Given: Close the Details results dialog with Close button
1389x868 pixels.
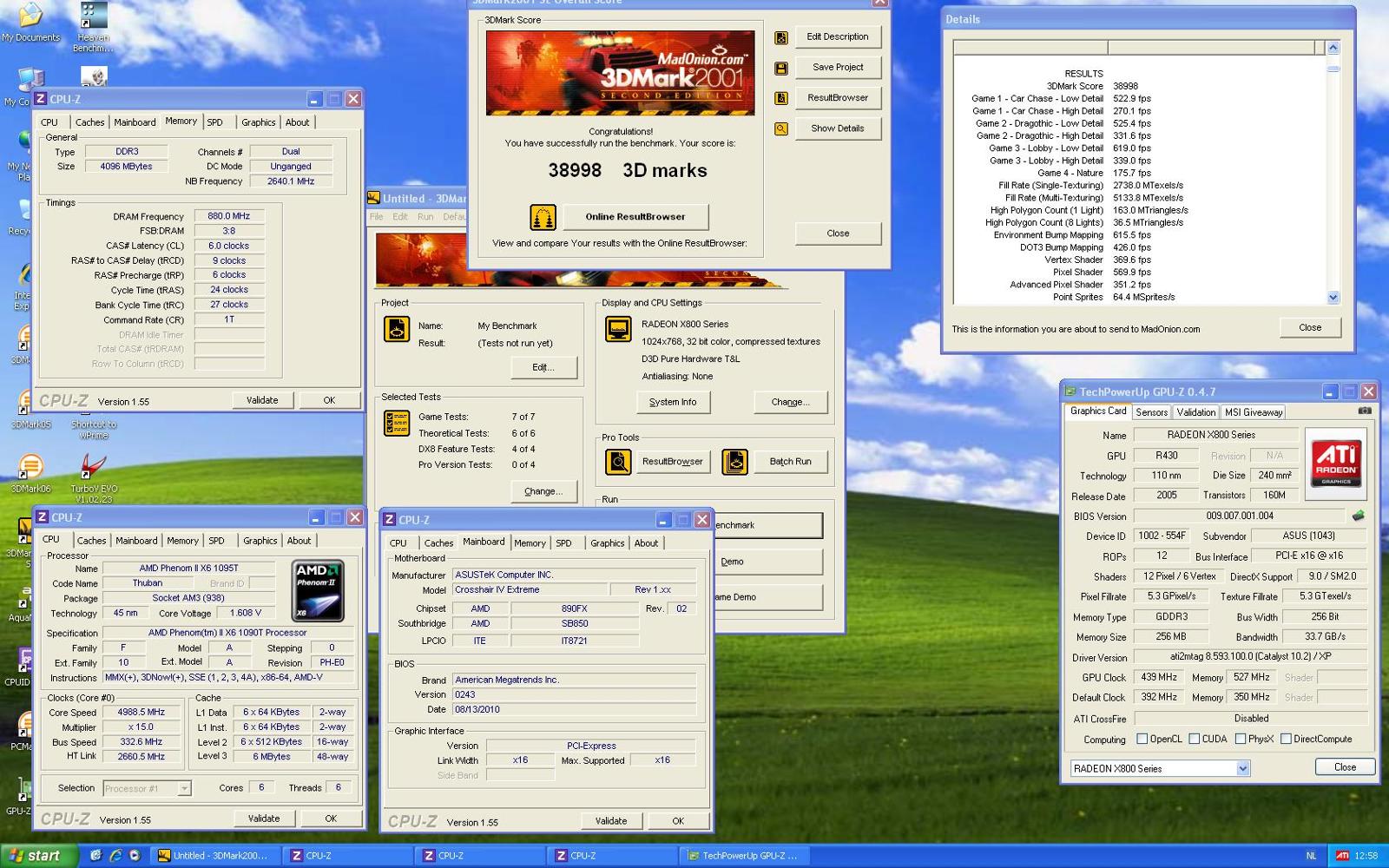Looking at the screenshot, I should [x=1310, y=328].
